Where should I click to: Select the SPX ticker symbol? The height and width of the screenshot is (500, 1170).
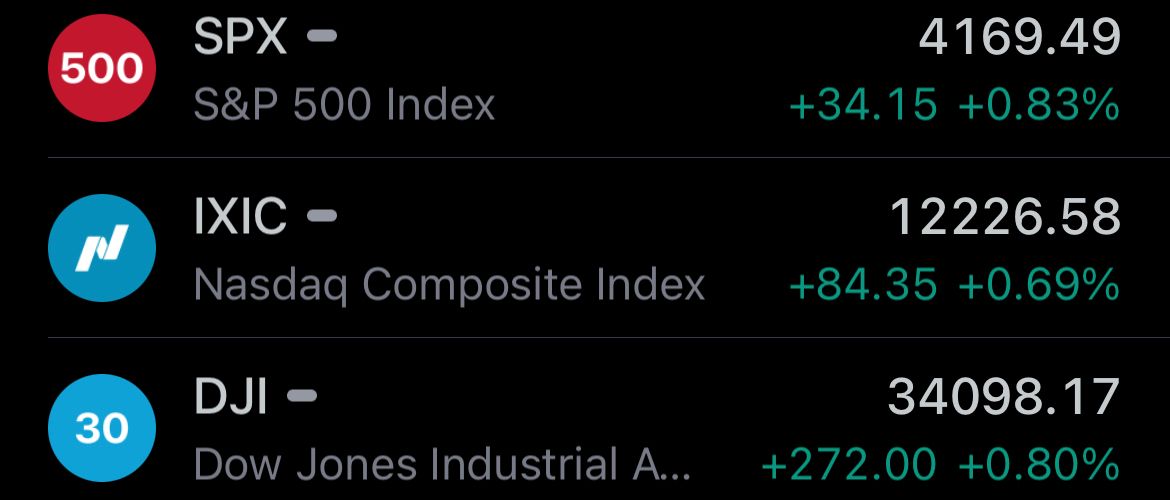(x=240, y=37)
